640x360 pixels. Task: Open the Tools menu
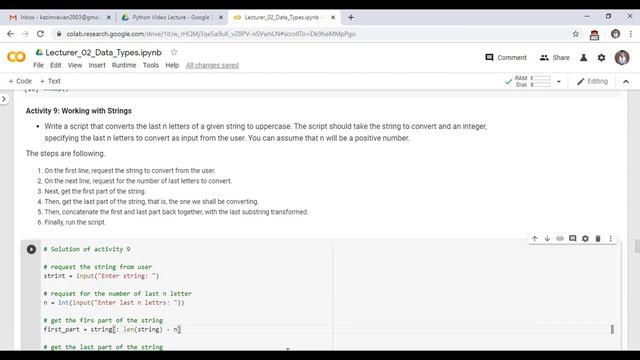point(151,65)
